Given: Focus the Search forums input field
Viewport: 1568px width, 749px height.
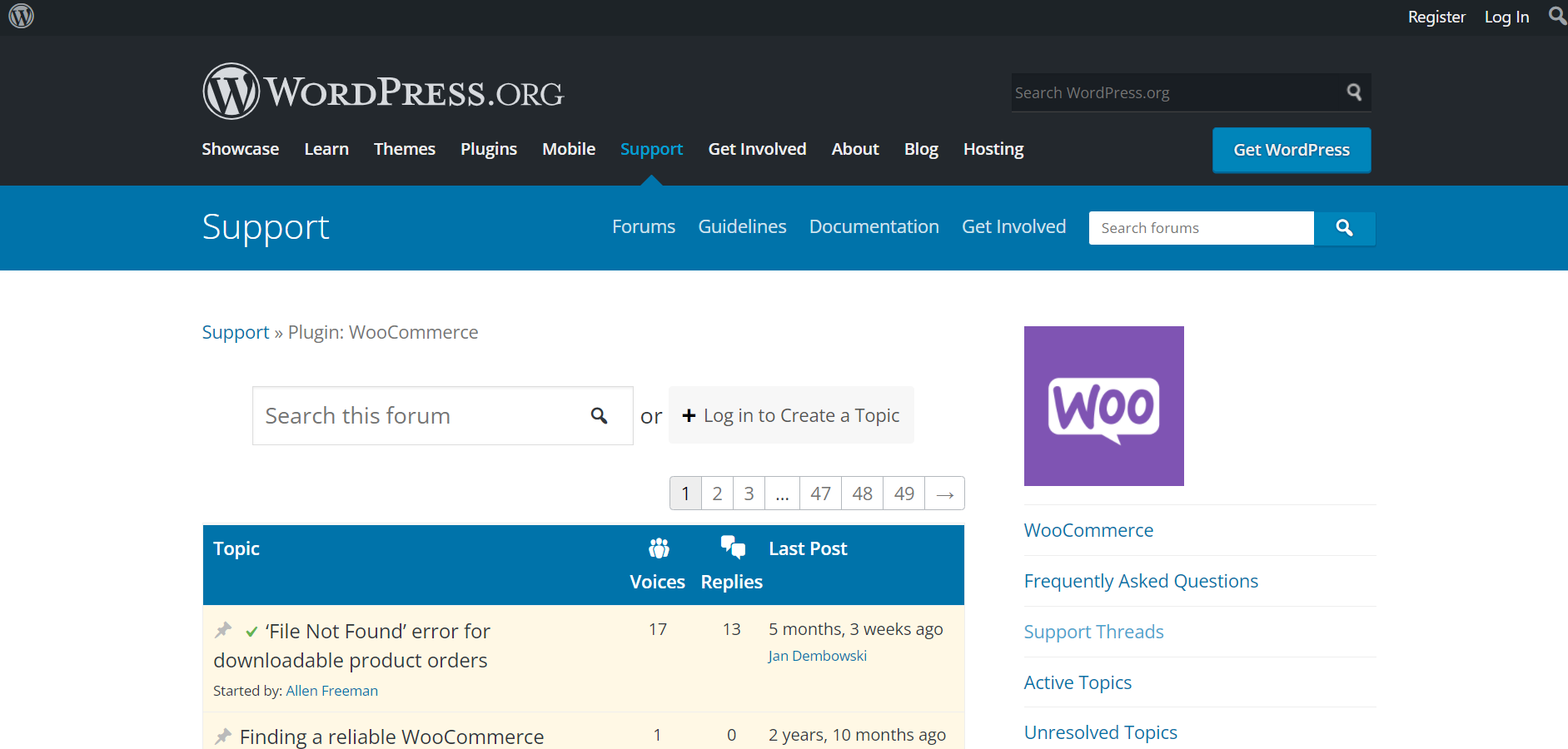Looking at the screenshot, I should (1202, 228).
